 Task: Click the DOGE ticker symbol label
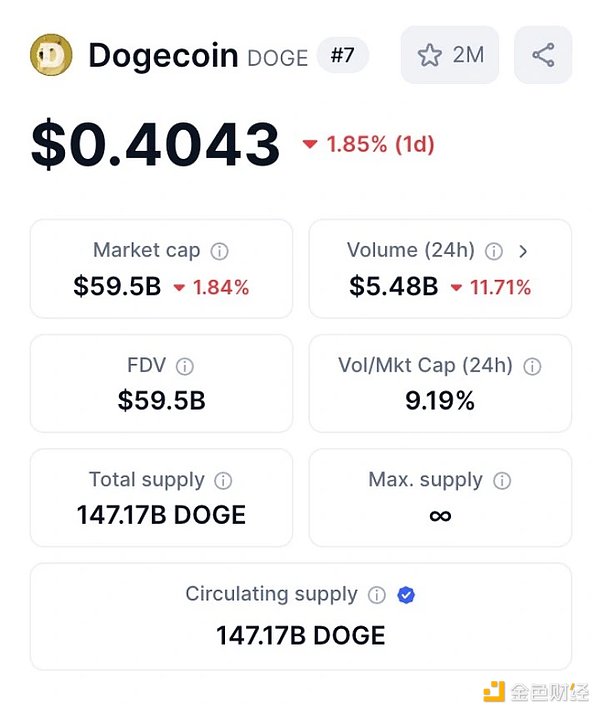(277, 58)
